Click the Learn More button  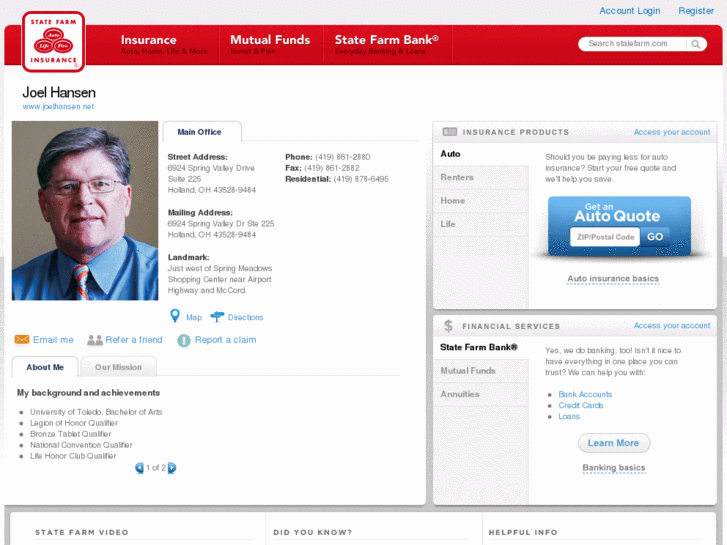tap(614, 443)
